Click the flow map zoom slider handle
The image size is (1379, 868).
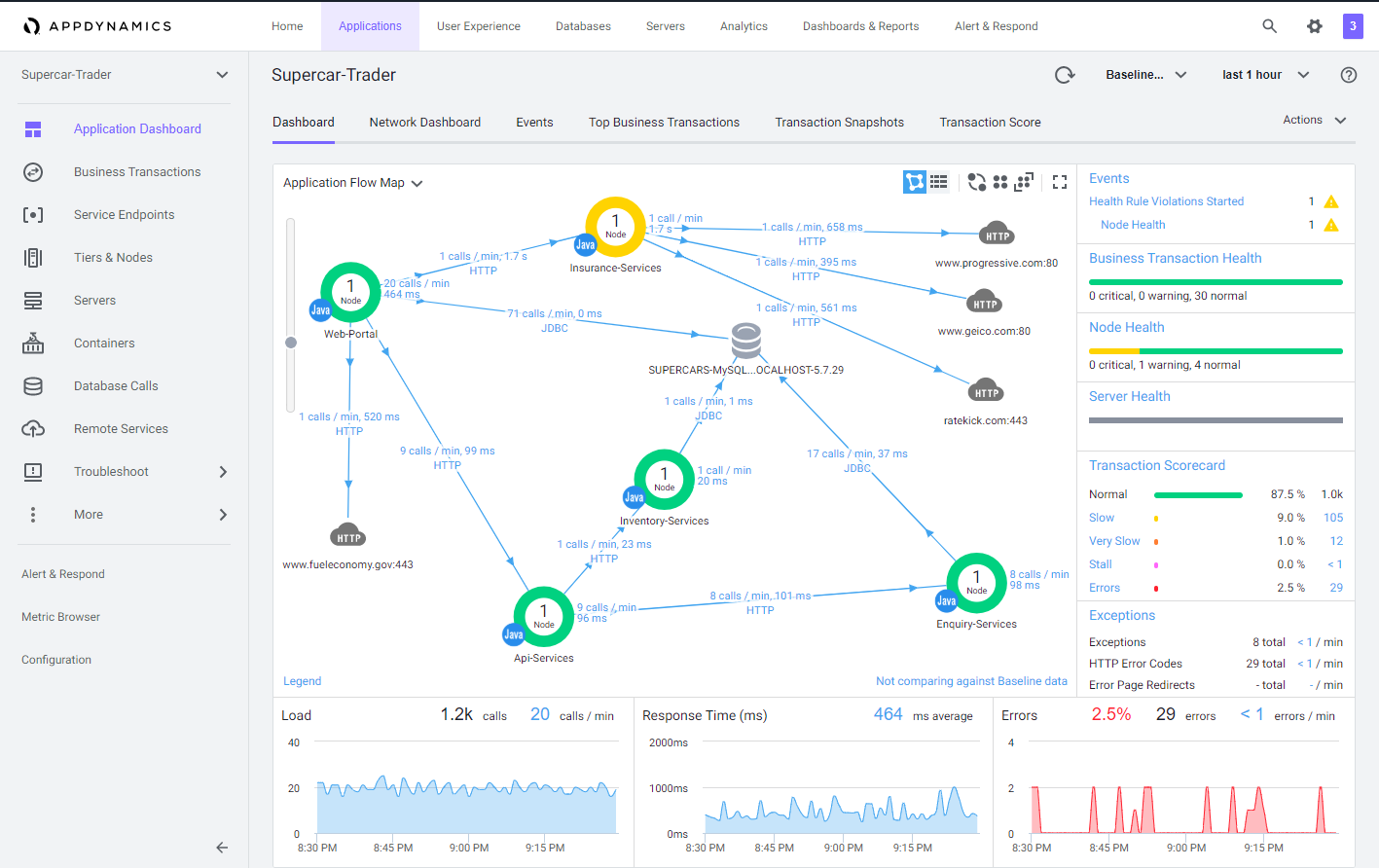(x=291, y=343)
